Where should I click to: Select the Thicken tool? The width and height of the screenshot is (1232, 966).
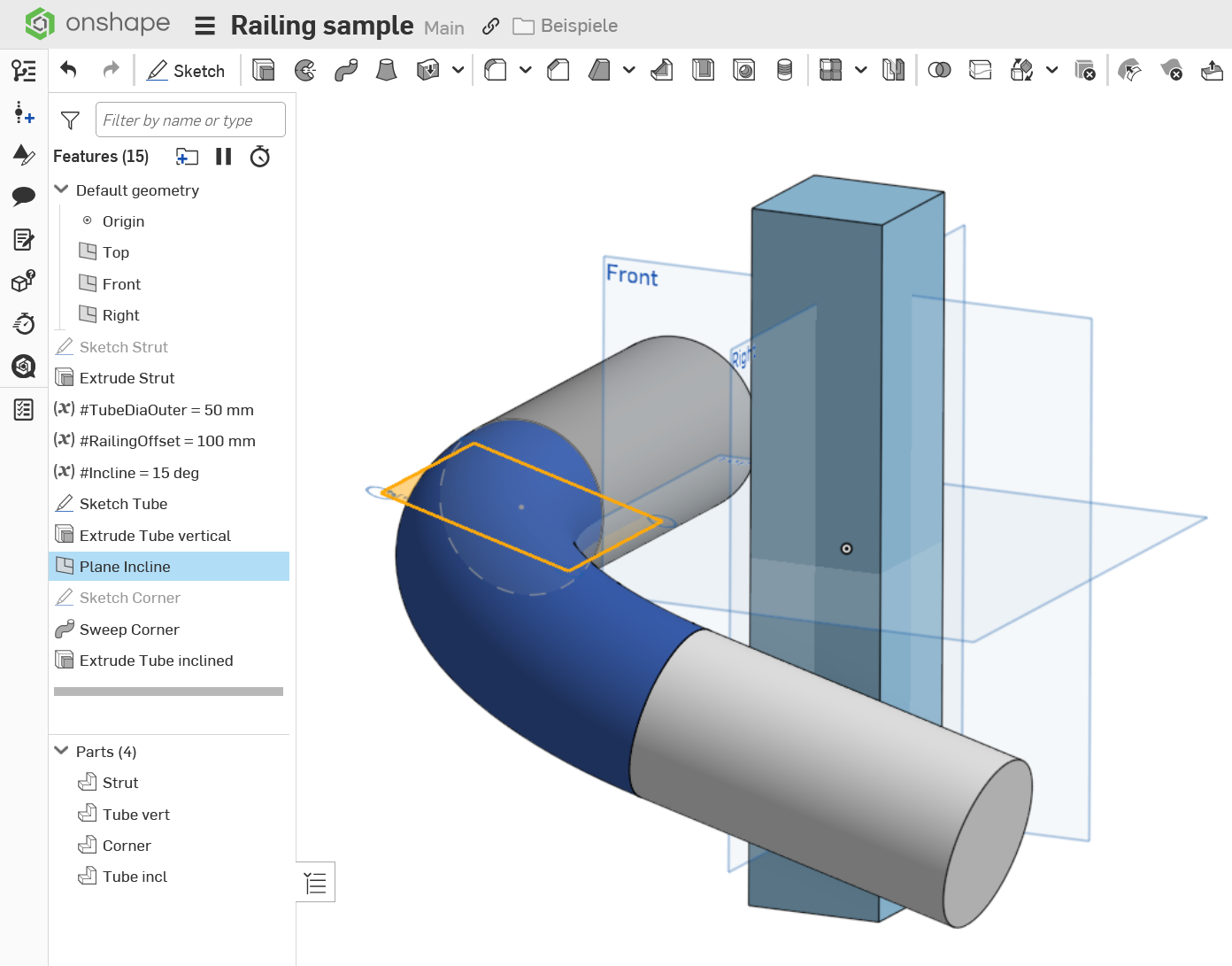428,70
